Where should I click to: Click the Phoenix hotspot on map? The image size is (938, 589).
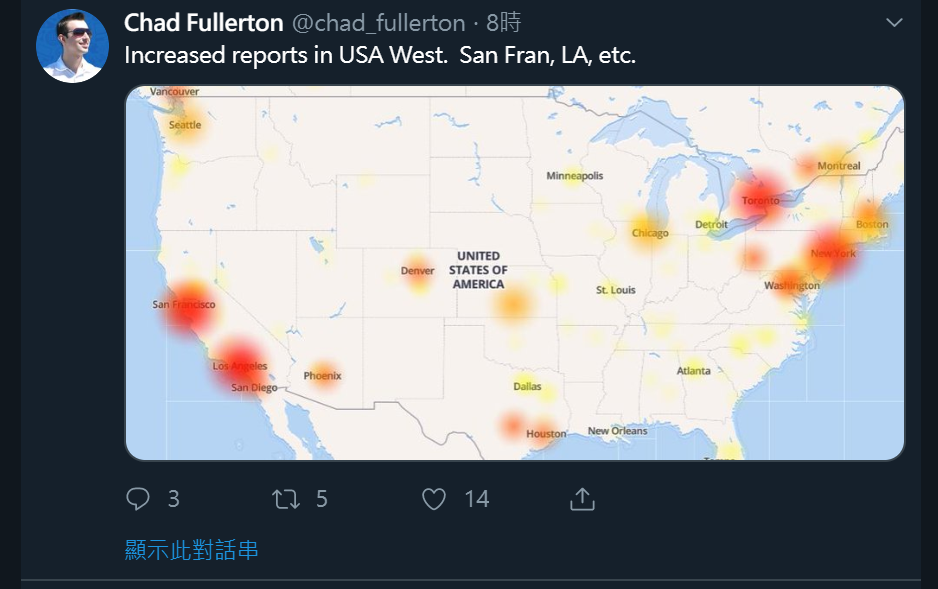click(323, 376)
